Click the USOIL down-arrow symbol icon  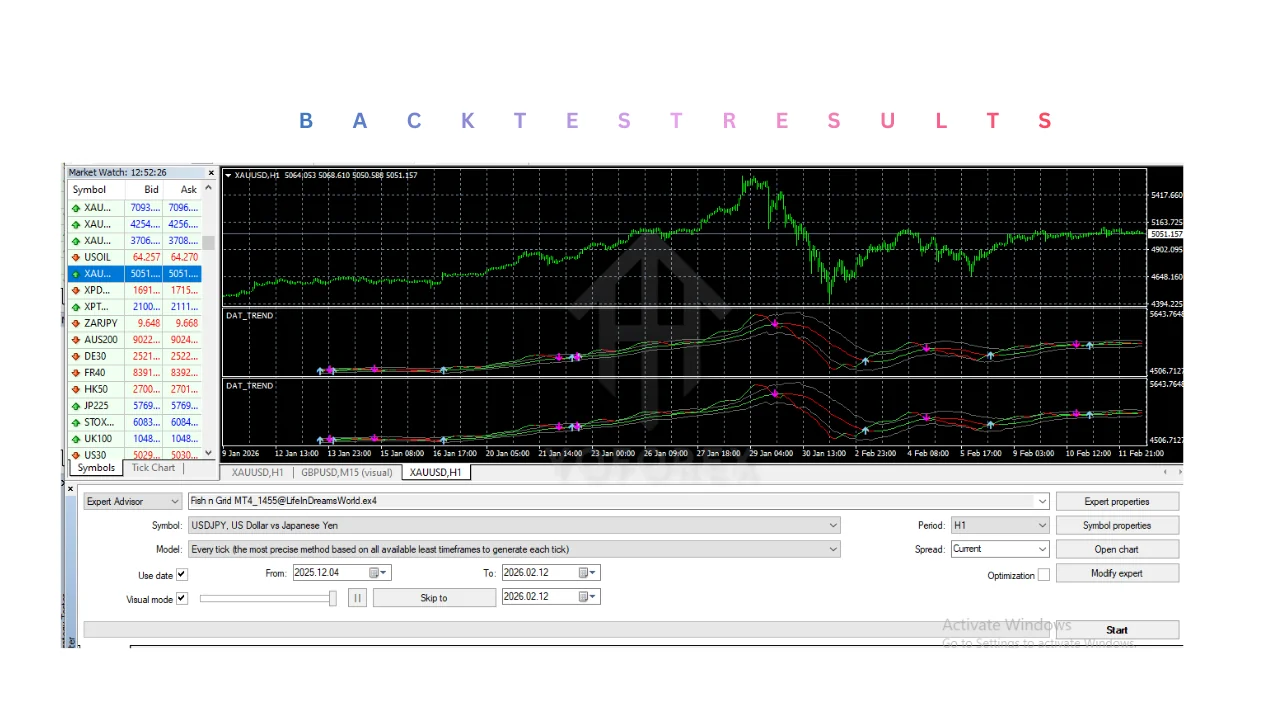tap(75, 257)
